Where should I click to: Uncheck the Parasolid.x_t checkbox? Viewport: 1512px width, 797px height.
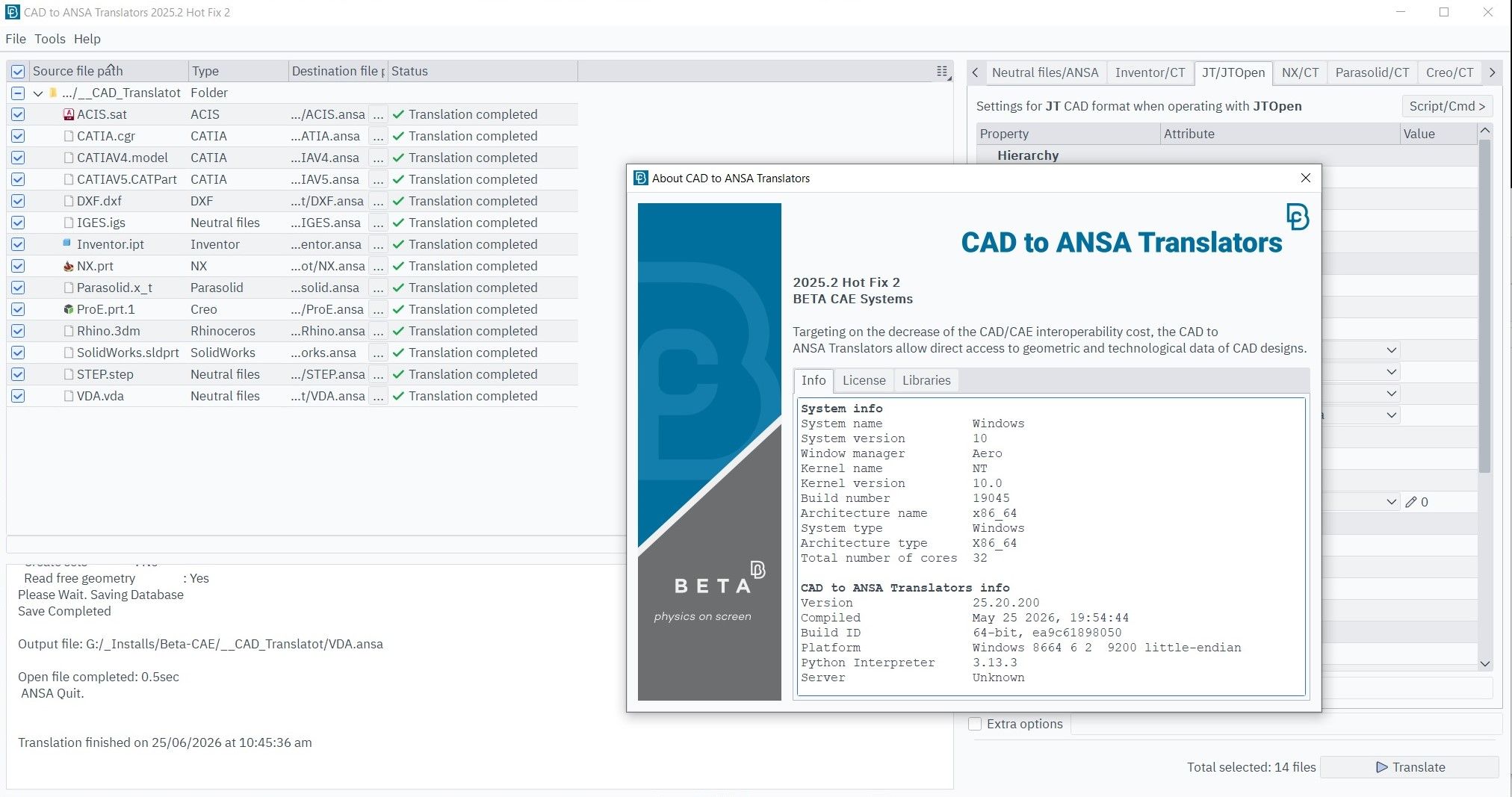[x=18, y=288]
